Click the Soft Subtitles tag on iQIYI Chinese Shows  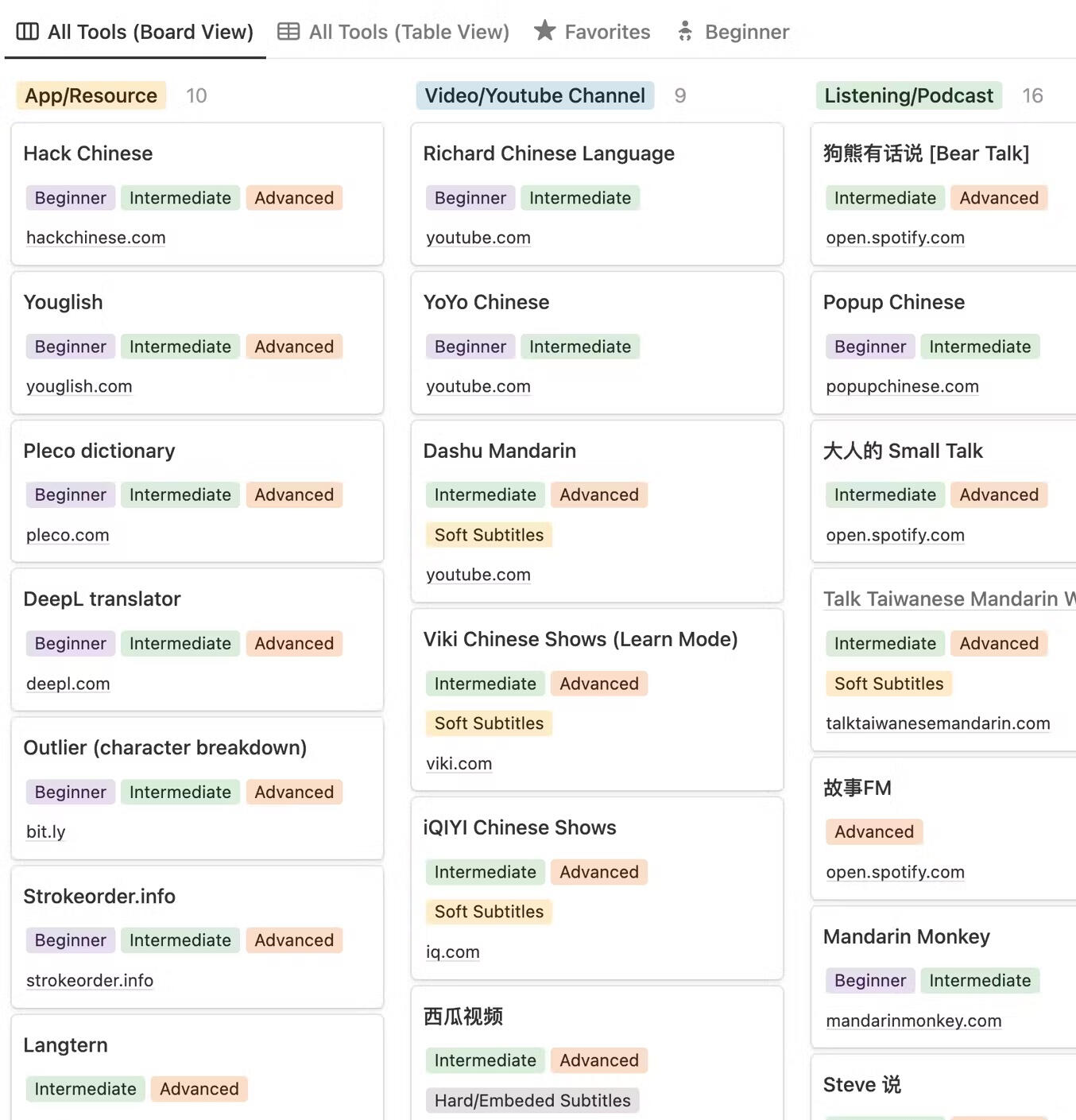point(489,912)
